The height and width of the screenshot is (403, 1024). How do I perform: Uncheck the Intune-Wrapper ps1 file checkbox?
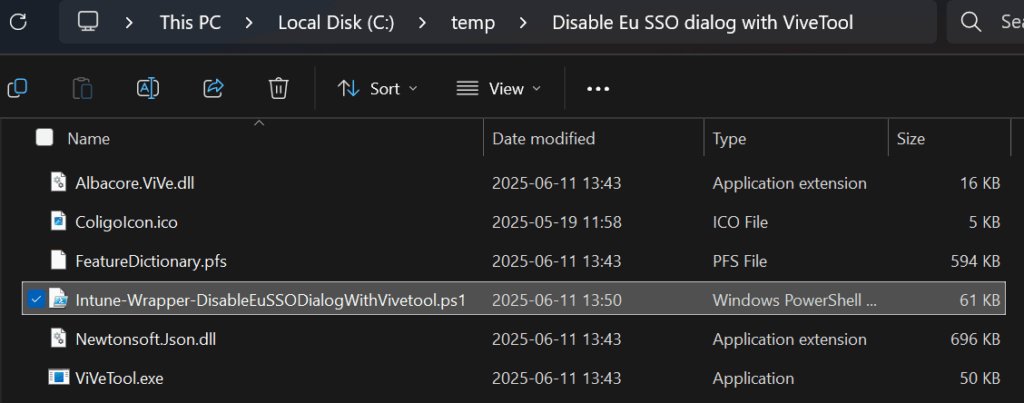point(36,299)
